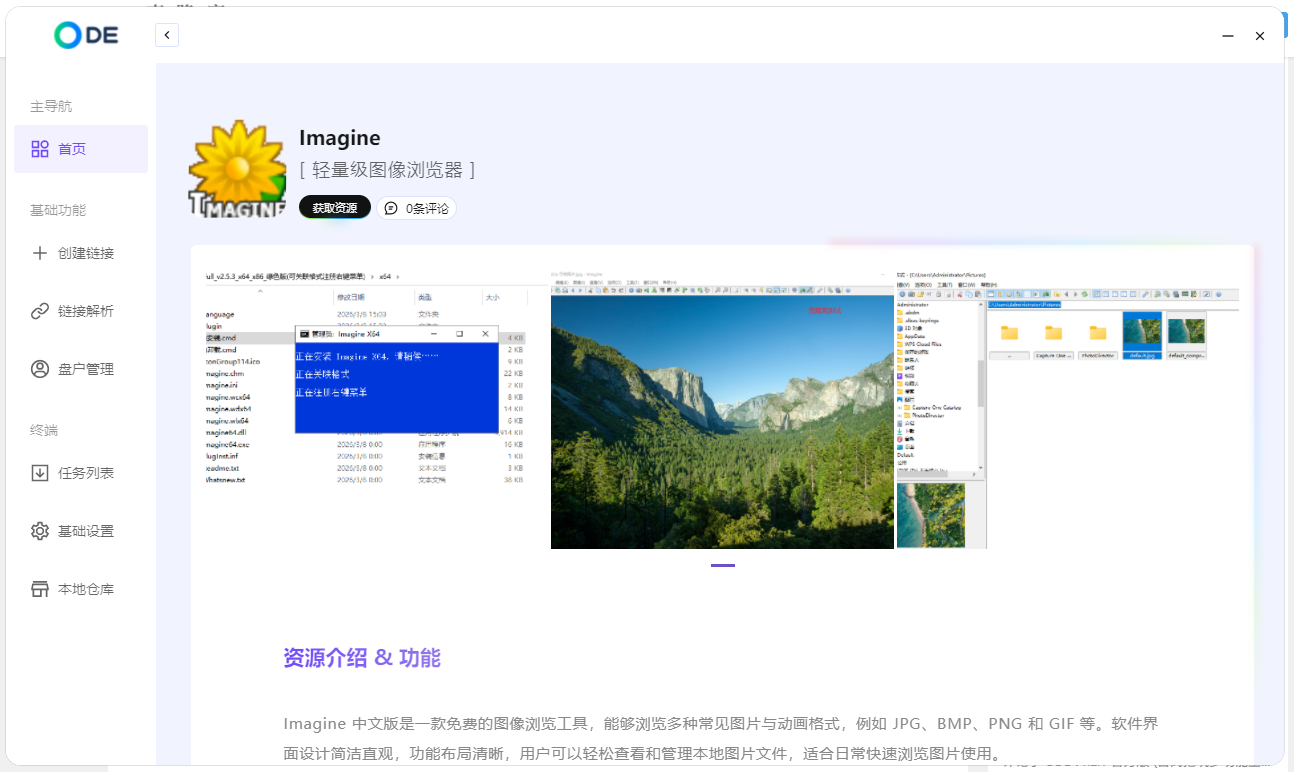Open 创建链接 in the sidebar
This screenshot has width=1294, height=772.
click(81, 253)
